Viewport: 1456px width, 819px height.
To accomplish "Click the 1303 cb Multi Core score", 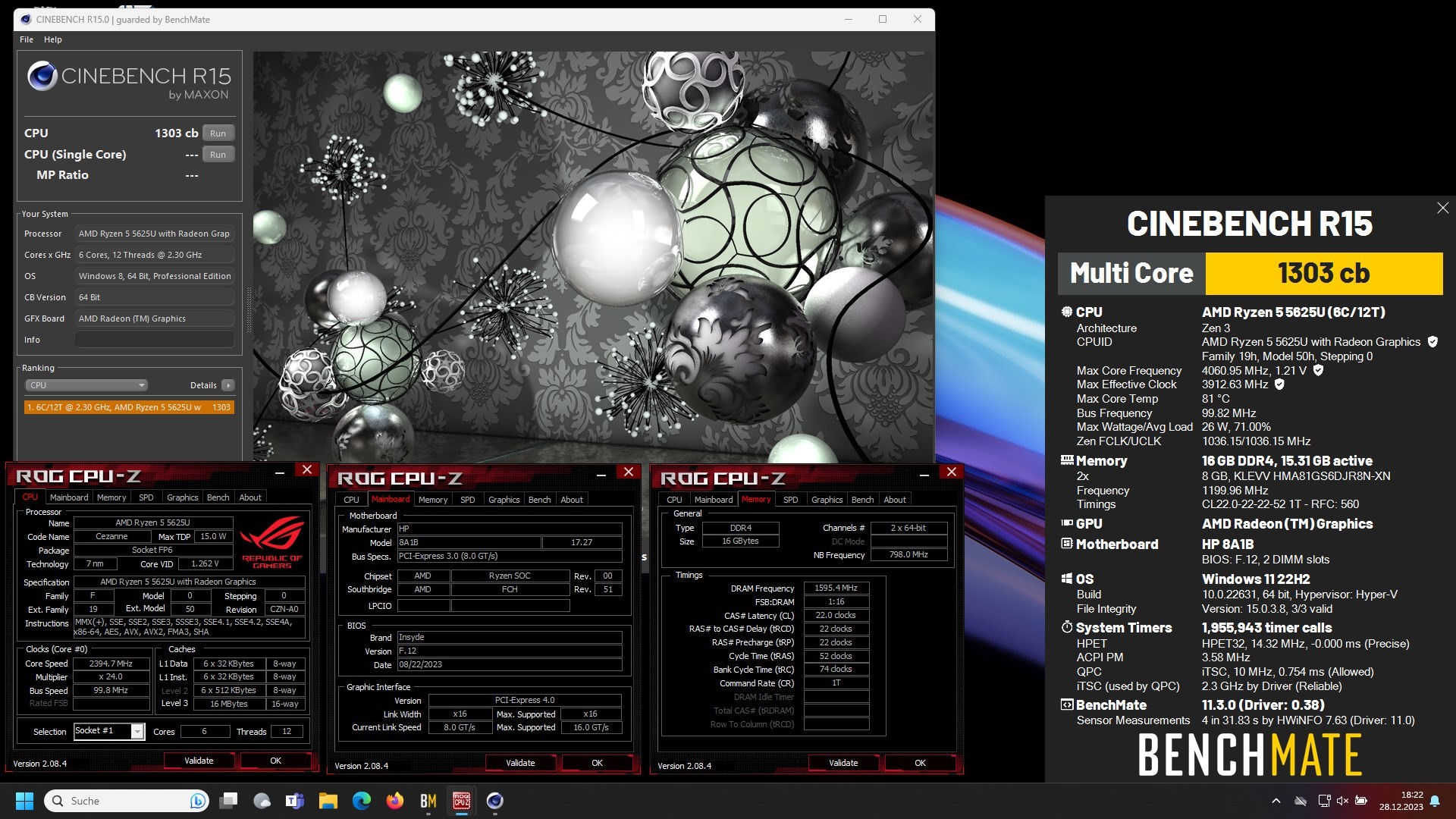I will point(1323,273).
